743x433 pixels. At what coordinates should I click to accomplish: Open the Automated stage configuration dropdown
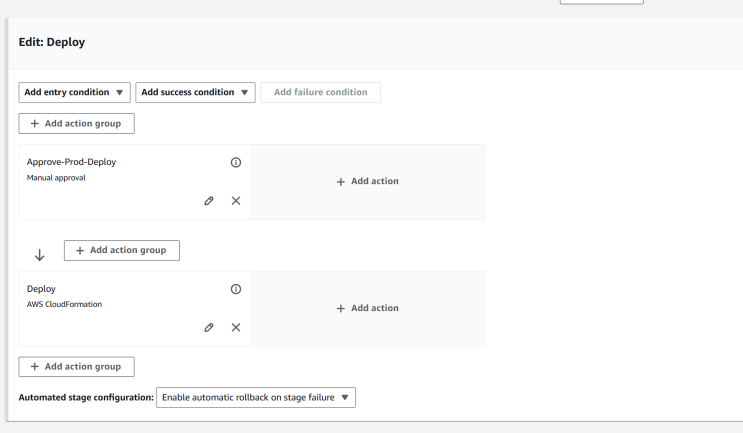(256, 397)
